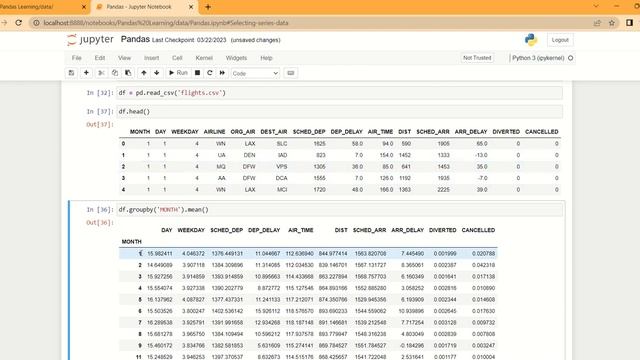Share this page icon in address bar
Viewport: 640px width, 360px height.
[597, 23]
